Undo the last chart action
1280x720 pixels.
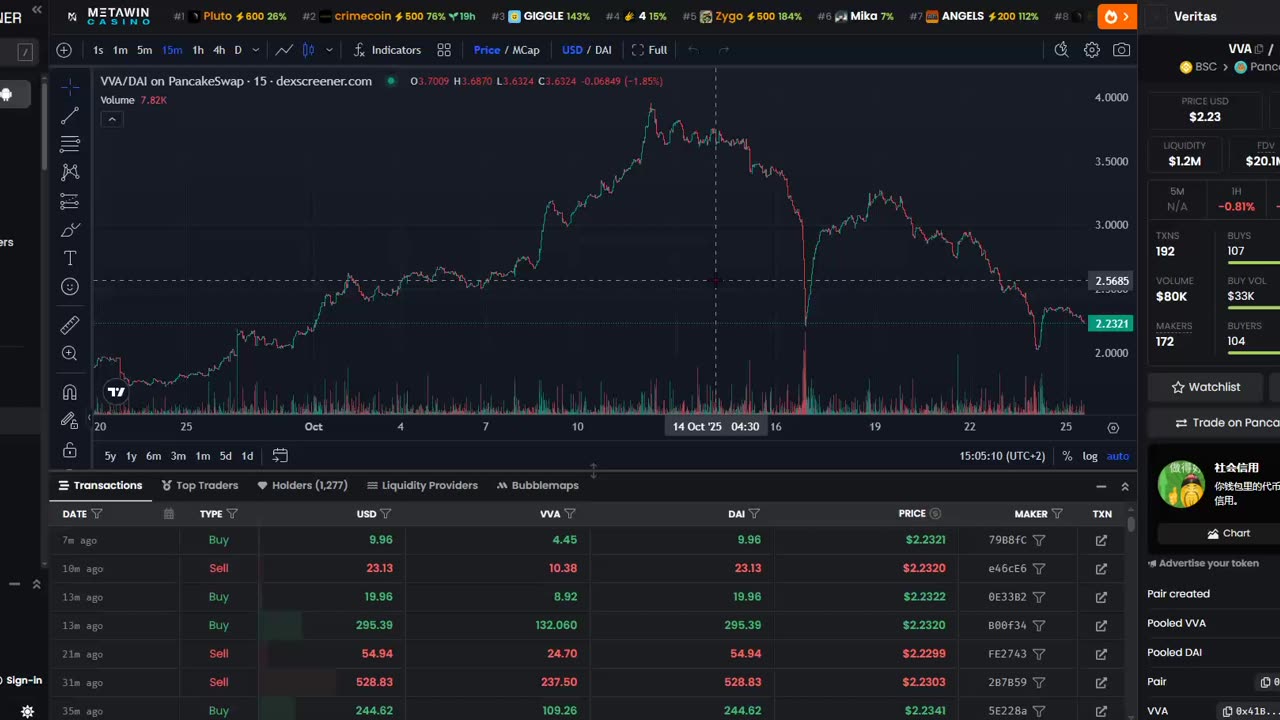(x=694, y=50)
